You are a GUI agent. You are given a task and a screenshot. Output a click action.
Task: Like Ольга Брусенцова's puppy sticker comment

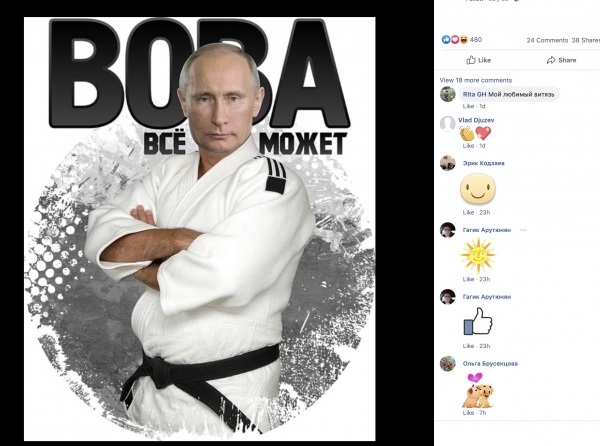[468, 413]
